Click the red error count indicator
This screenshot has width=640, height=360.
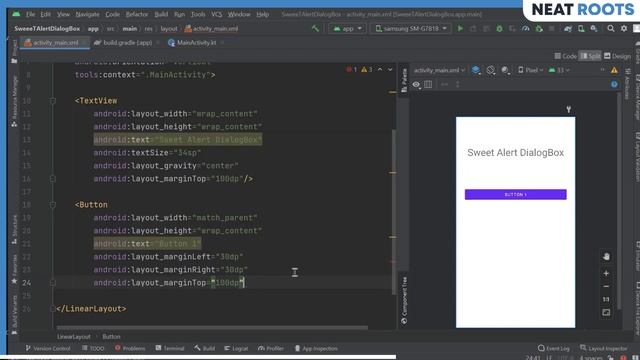[352, 69]
